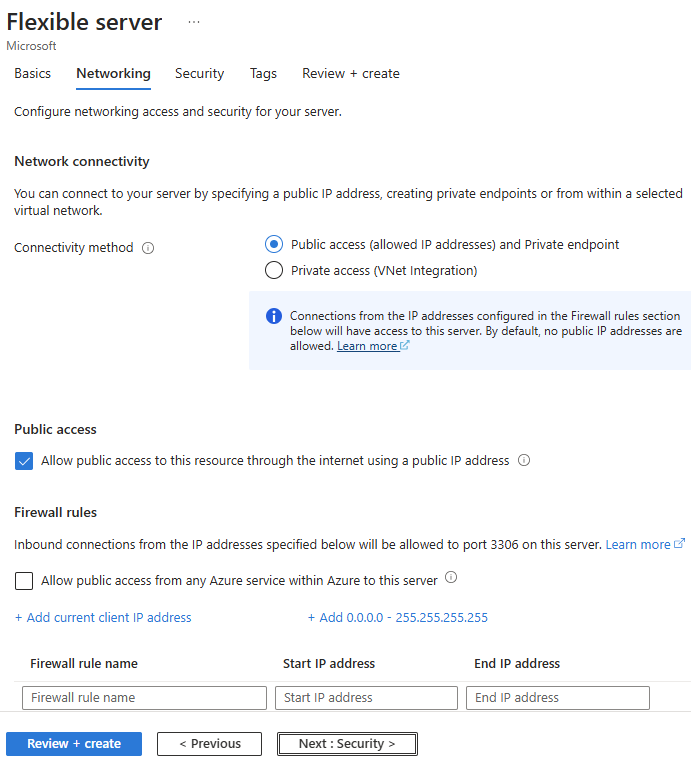Switch to the Basics tab

coord(32,73)
